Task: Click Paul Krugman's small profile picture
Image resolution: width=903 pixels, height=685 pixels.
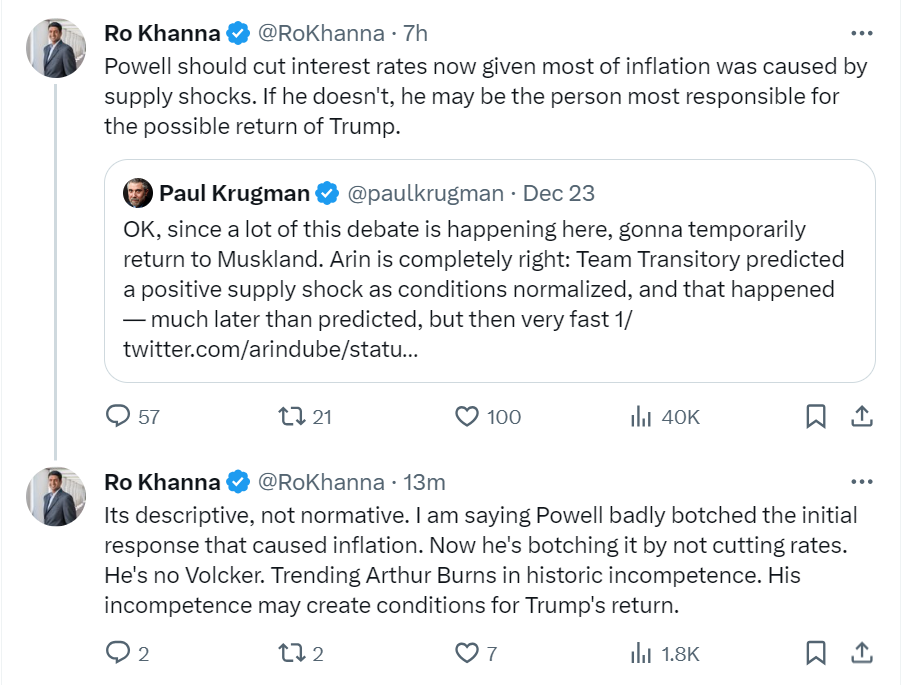Action: click(x=137, y=193)
